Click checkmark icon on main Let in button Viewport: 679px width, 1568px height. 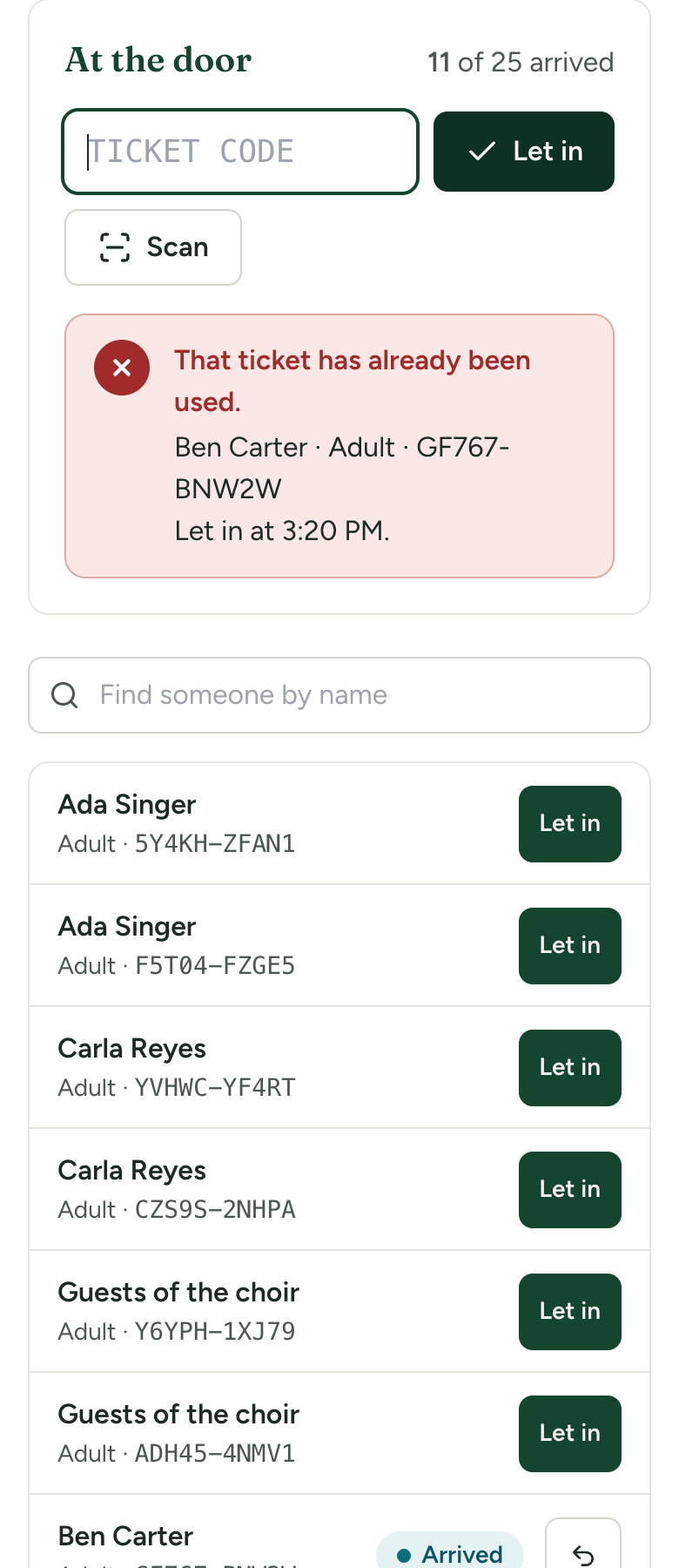[482, 152]
